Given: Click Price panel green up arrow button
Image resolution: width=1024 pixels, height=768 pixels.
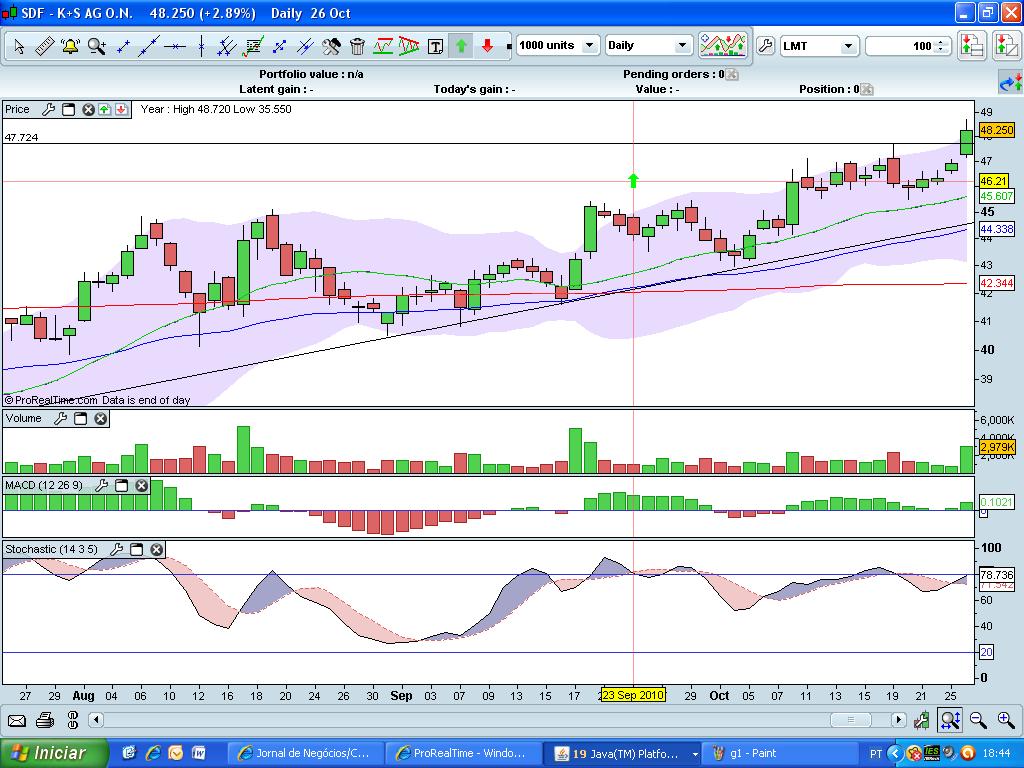Looking at the screenshot, I should tap(104, 109).
